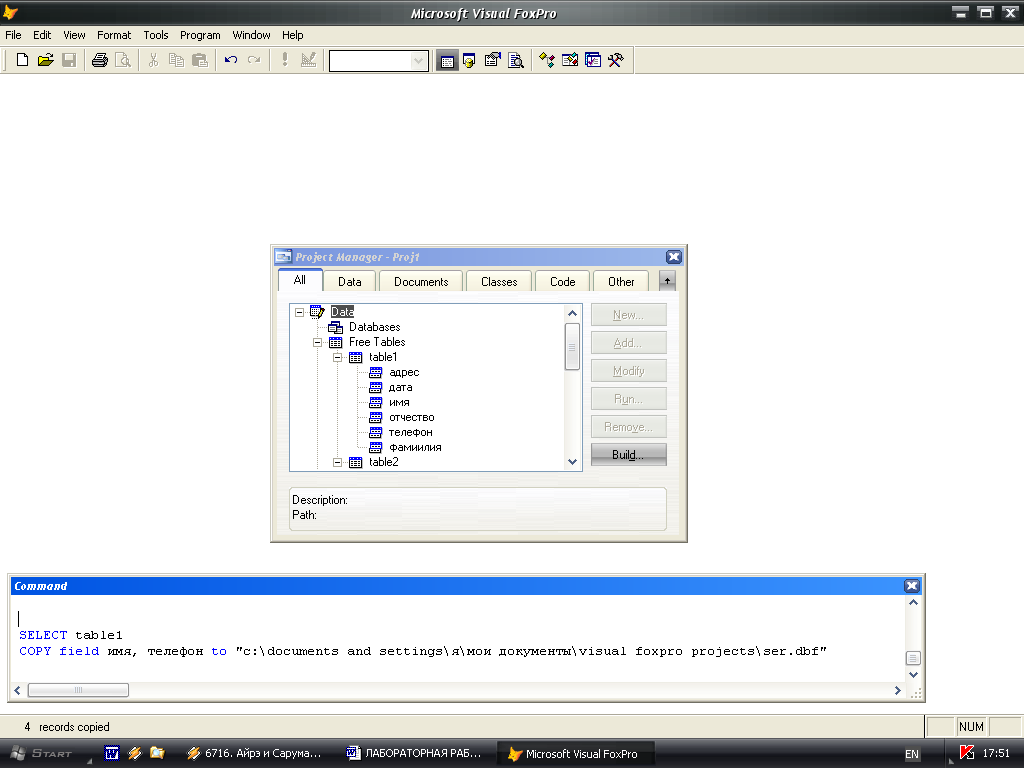Viewport: 1024px width, 768px height.
Task: Open the Edit menu
Action: [42, 35]
